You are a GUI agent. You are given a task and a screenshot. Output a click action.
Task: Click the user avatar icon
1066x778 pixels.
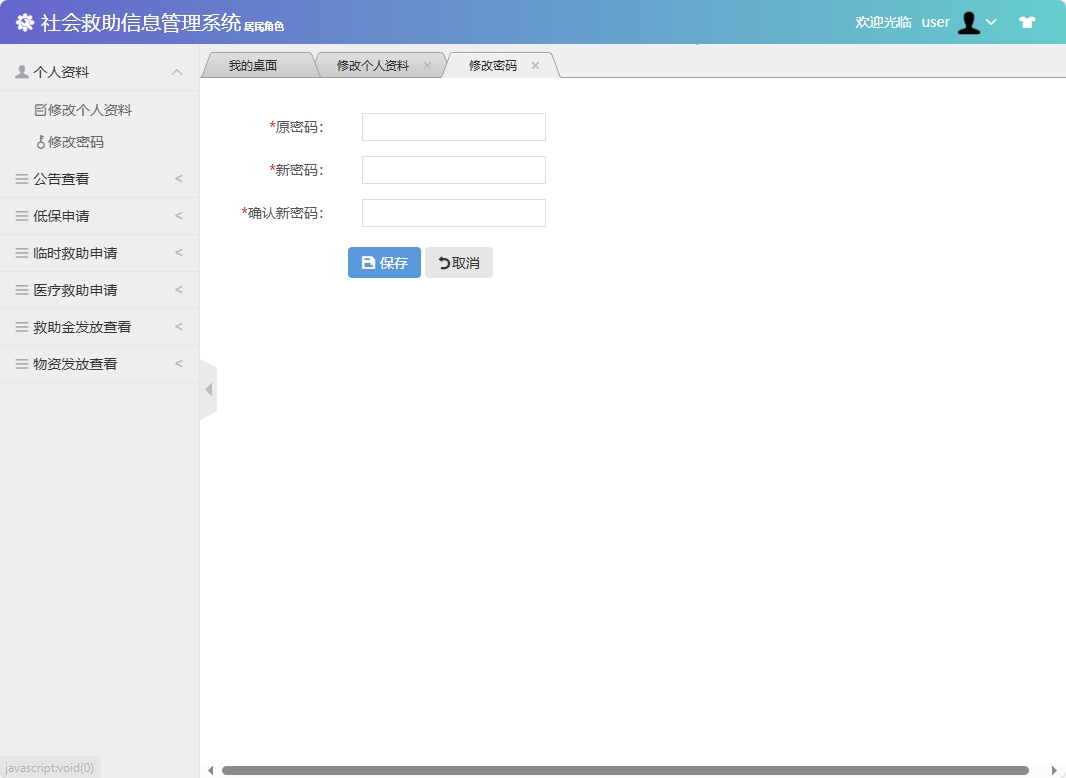click(968, 21)
